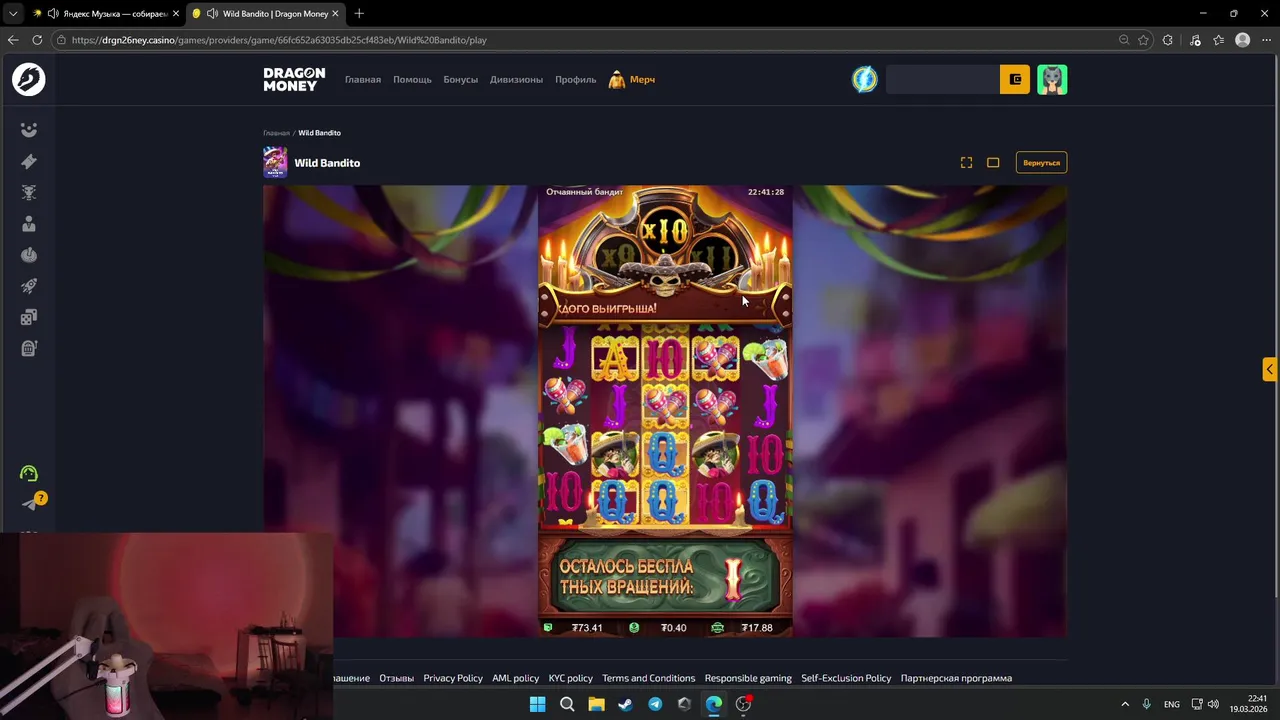Open the person/dealer sidebar icon
The image size is (1280, 720).
(29, 224)
